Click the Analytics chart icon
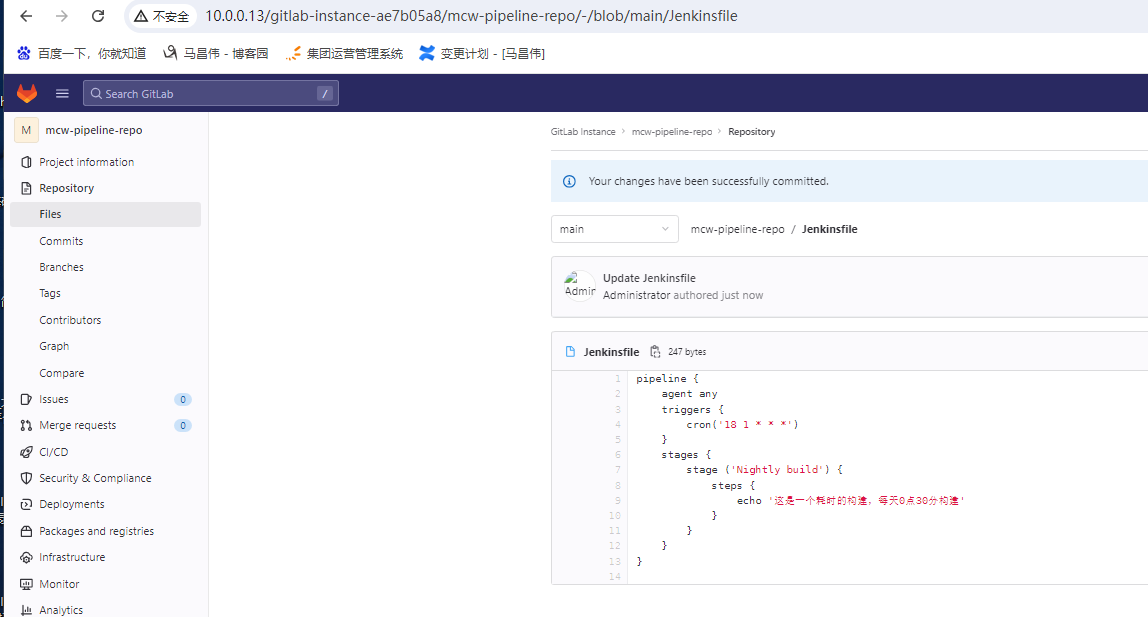This screenshot has height=617, width=1148. 26,610
